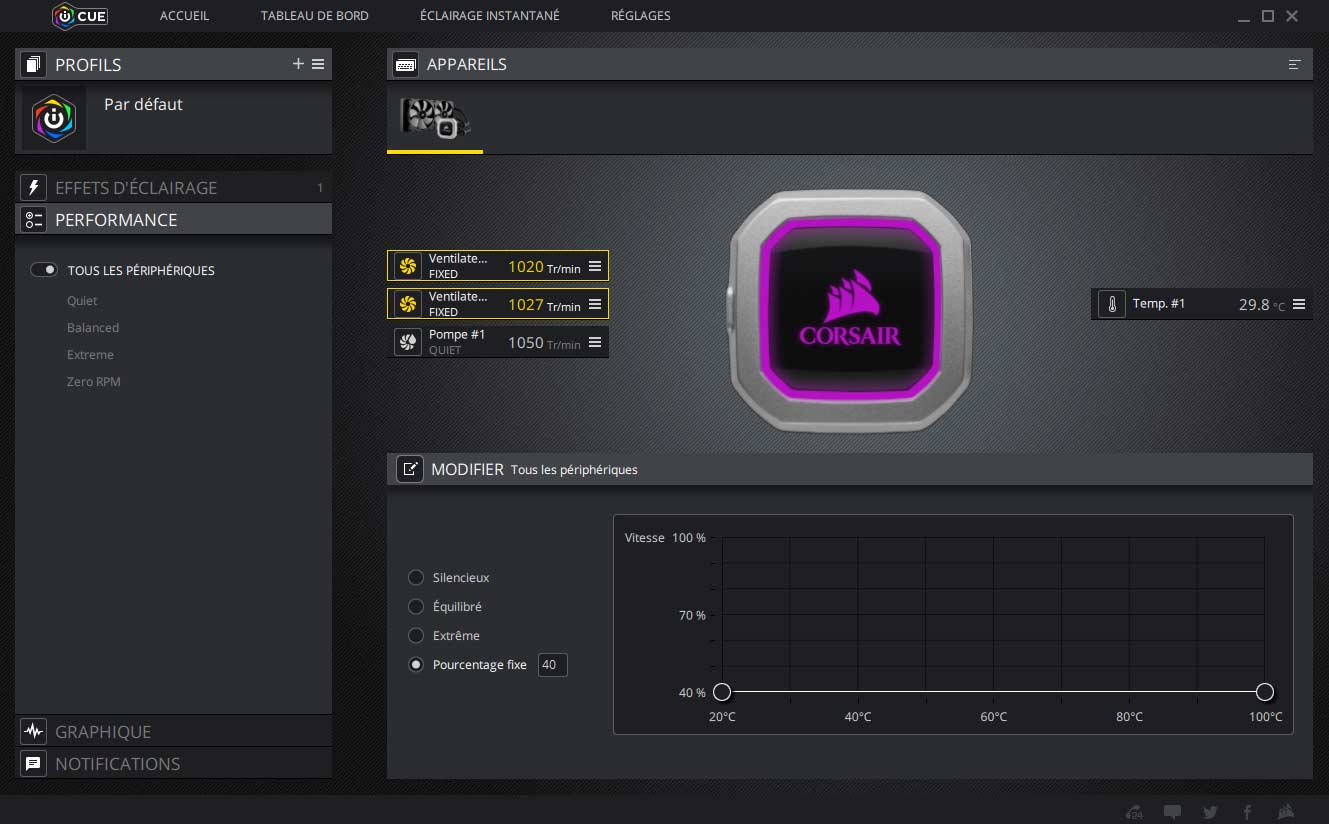Open menu for 1020 Tr/min fan
The width and height of the screenshot is (1329, 824).
click(595, 266)
